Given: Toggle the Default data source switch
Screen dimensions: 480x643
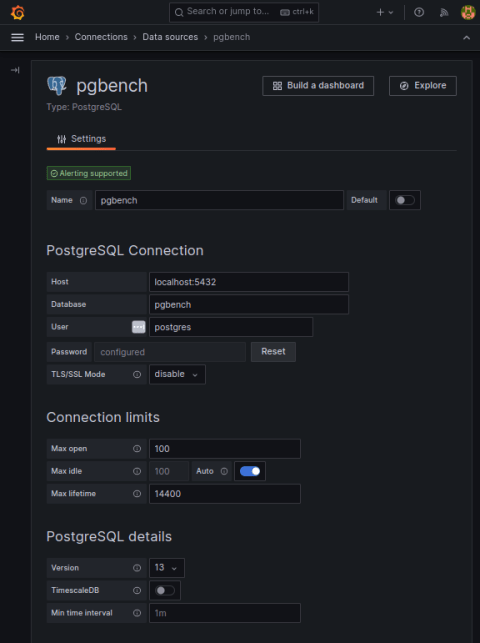Looking at the screenshot, I should [405, 200].
